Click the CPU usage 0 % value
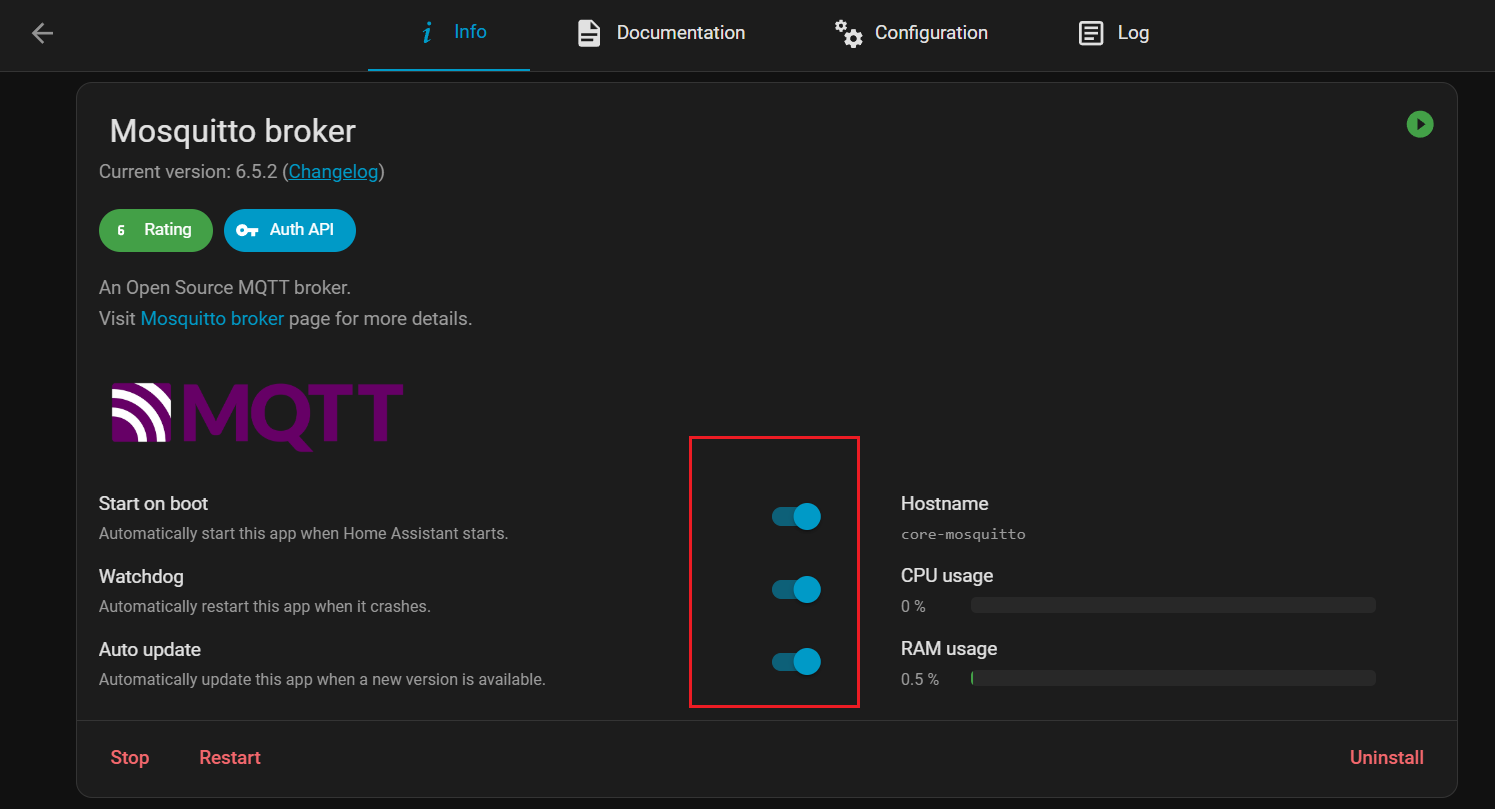The width and height of the screenshot is (1495, 809). coord(913,606)
